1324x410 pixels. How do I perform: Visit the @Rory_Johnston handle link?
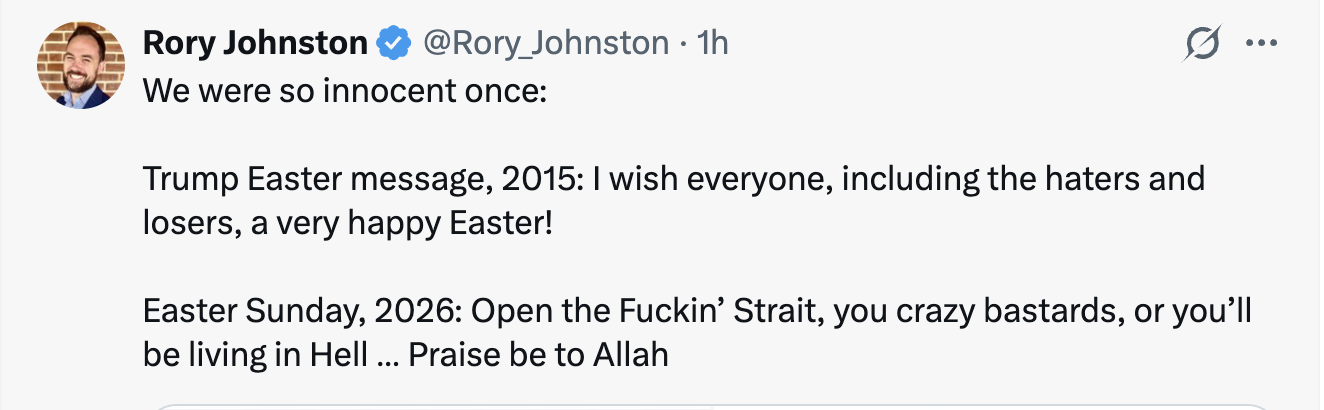546,43
